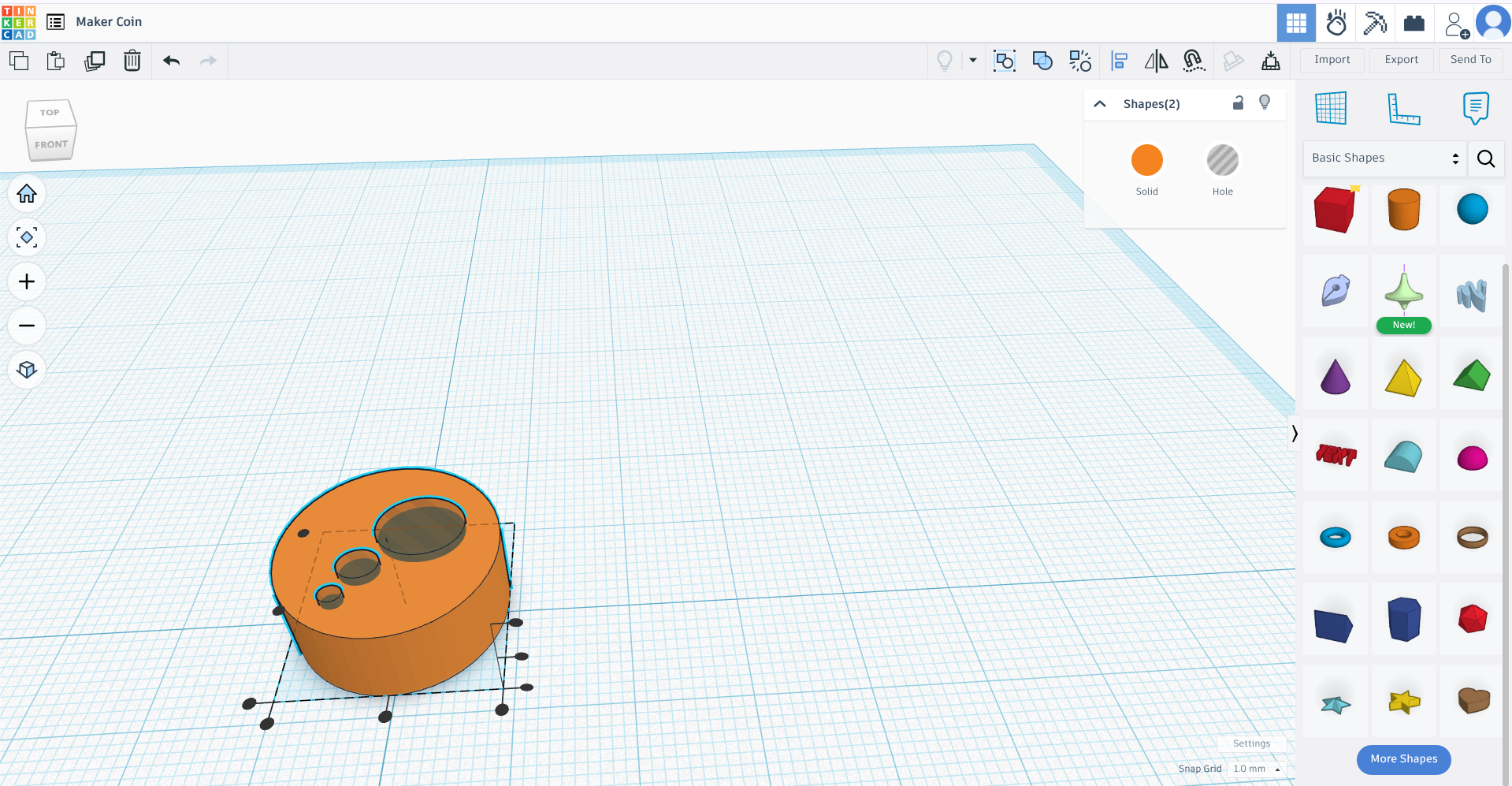Pick the brown Heart shape
The height and width of the screenshot is (786, 1512).
(x=1473, y=700)
